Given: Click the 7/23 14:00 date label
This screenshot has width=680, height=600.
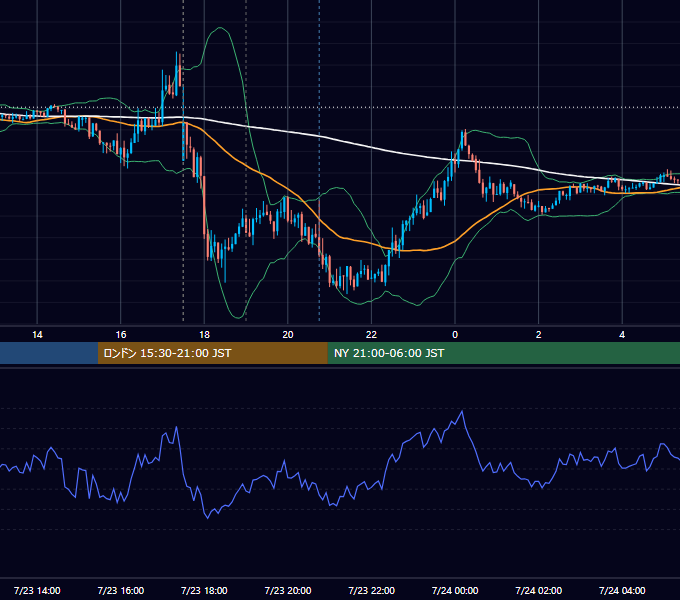Looking at the screenshot, I should [37, 590].
